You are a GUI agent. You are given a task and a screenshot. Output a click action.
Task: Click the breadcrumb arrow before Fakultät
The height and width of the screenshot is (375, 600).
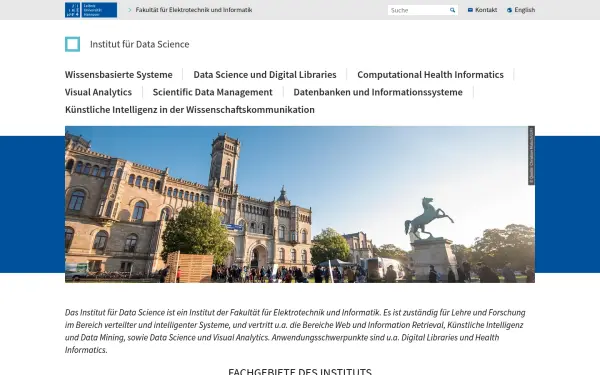130,10
